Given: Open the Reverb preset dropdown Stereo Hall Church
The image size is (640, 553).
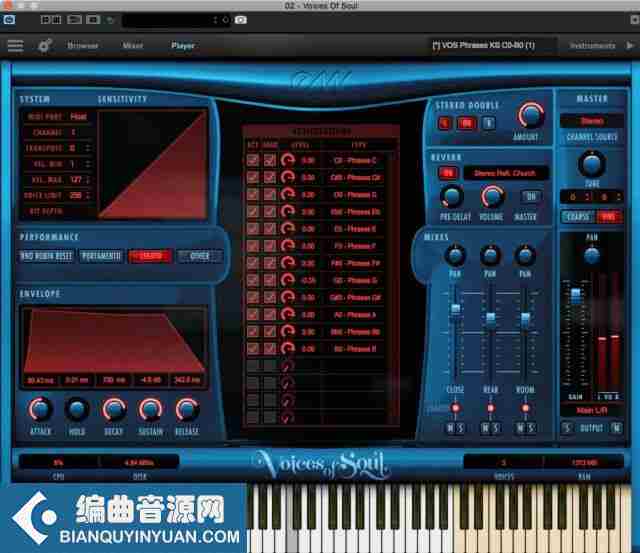Looking at the screenshot, I should pyautogui.click(x=504, y=173).
